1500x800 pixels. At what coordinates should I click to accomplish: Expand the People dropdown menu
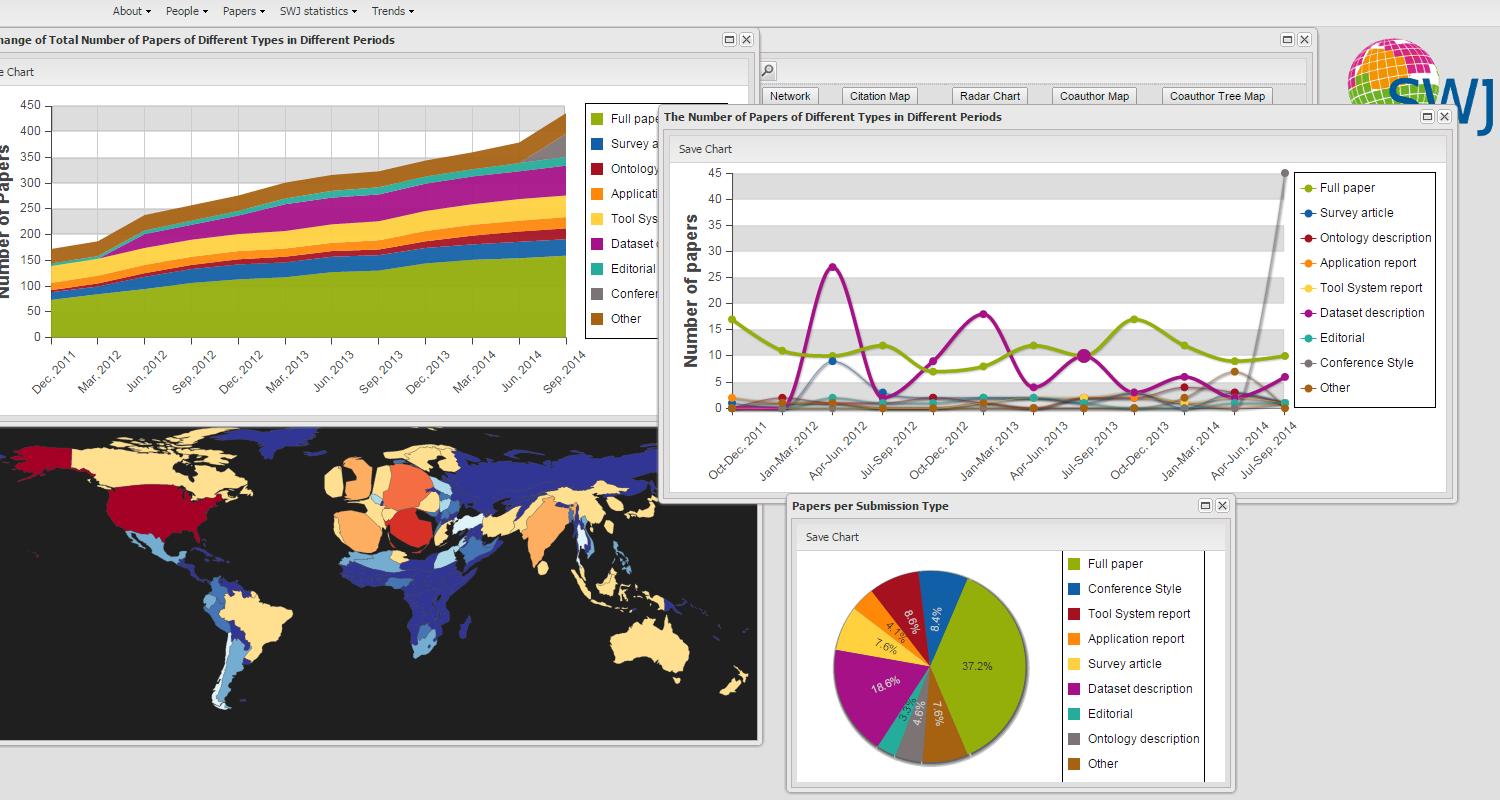(x=187, y=11)
